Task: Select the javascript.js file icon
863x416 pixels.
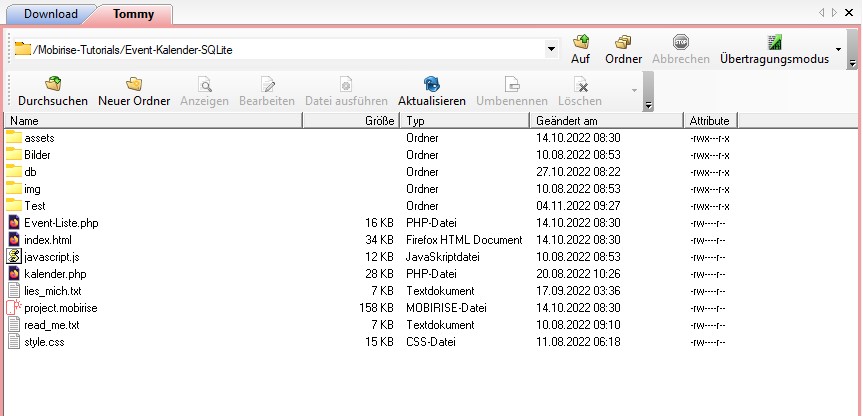Action: (x=14, y=257)
